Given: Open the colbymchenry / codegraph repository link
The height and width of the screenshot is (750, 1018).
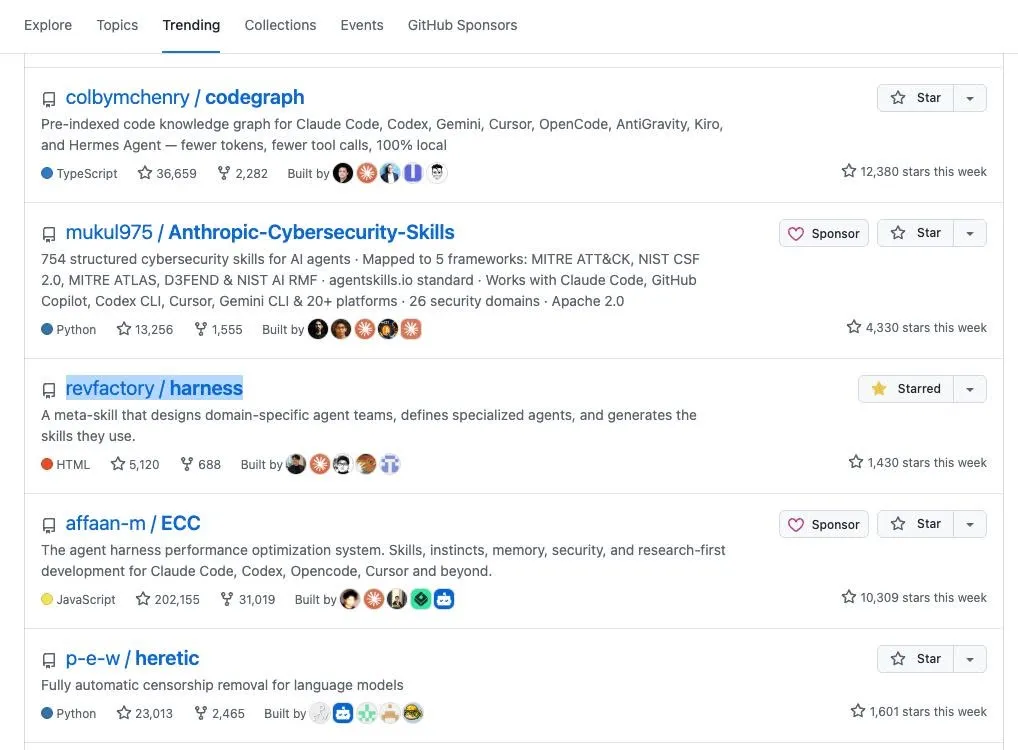Looking at the screenshot, I should (185, 97).
